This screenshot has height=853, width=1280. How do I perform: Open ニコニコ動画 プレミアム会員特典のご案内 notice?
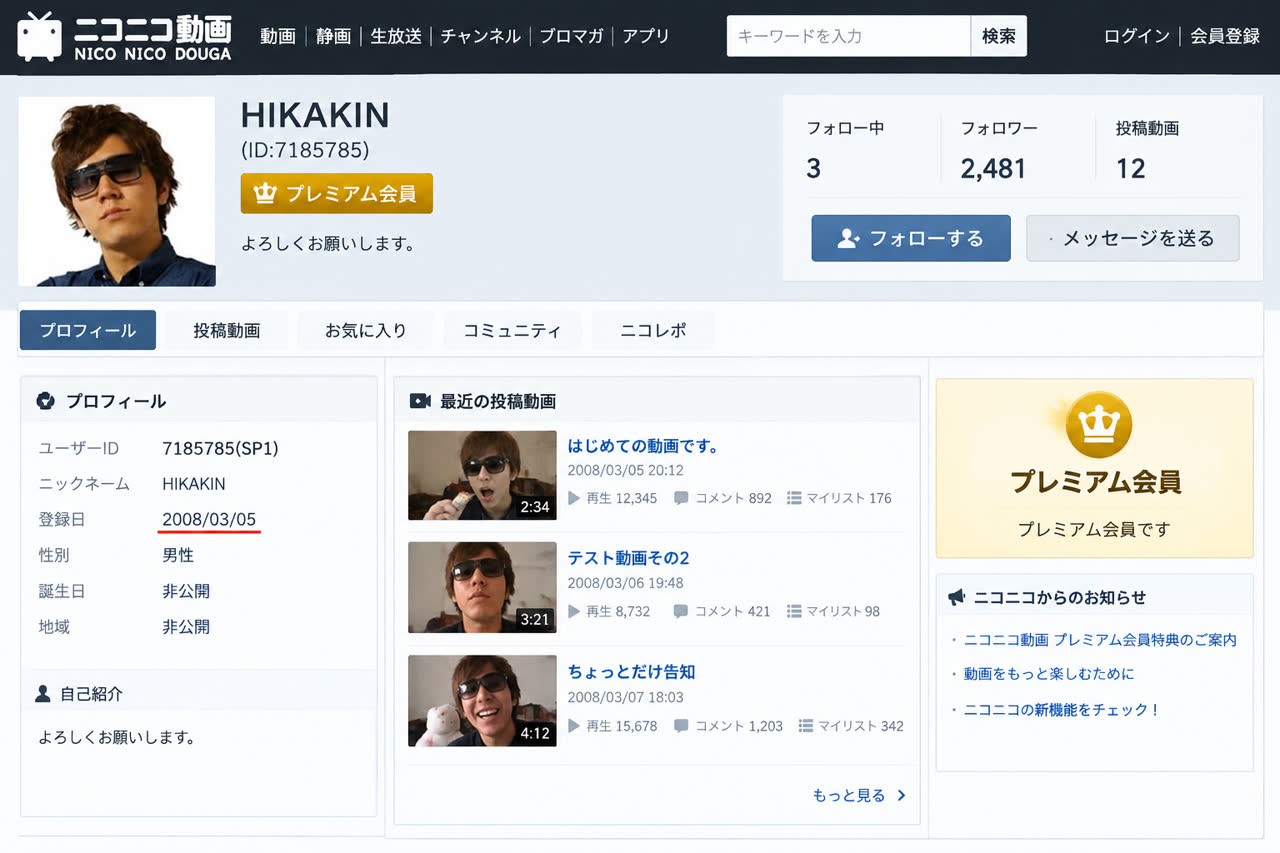click(1100, 640)
